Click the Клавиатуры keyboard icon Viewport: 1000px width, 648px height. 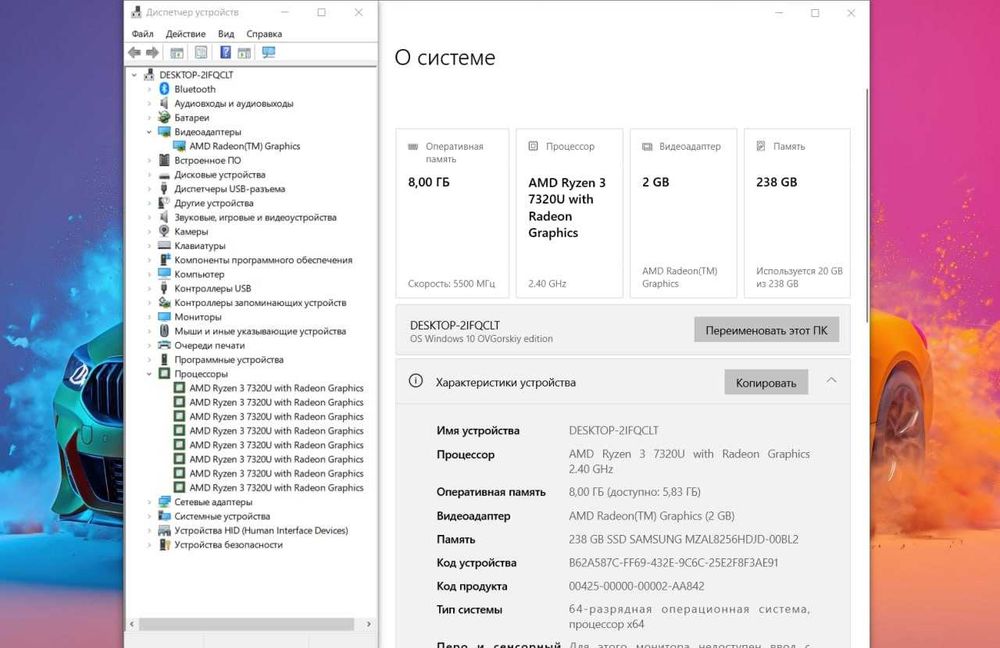(x=164, y=246)
